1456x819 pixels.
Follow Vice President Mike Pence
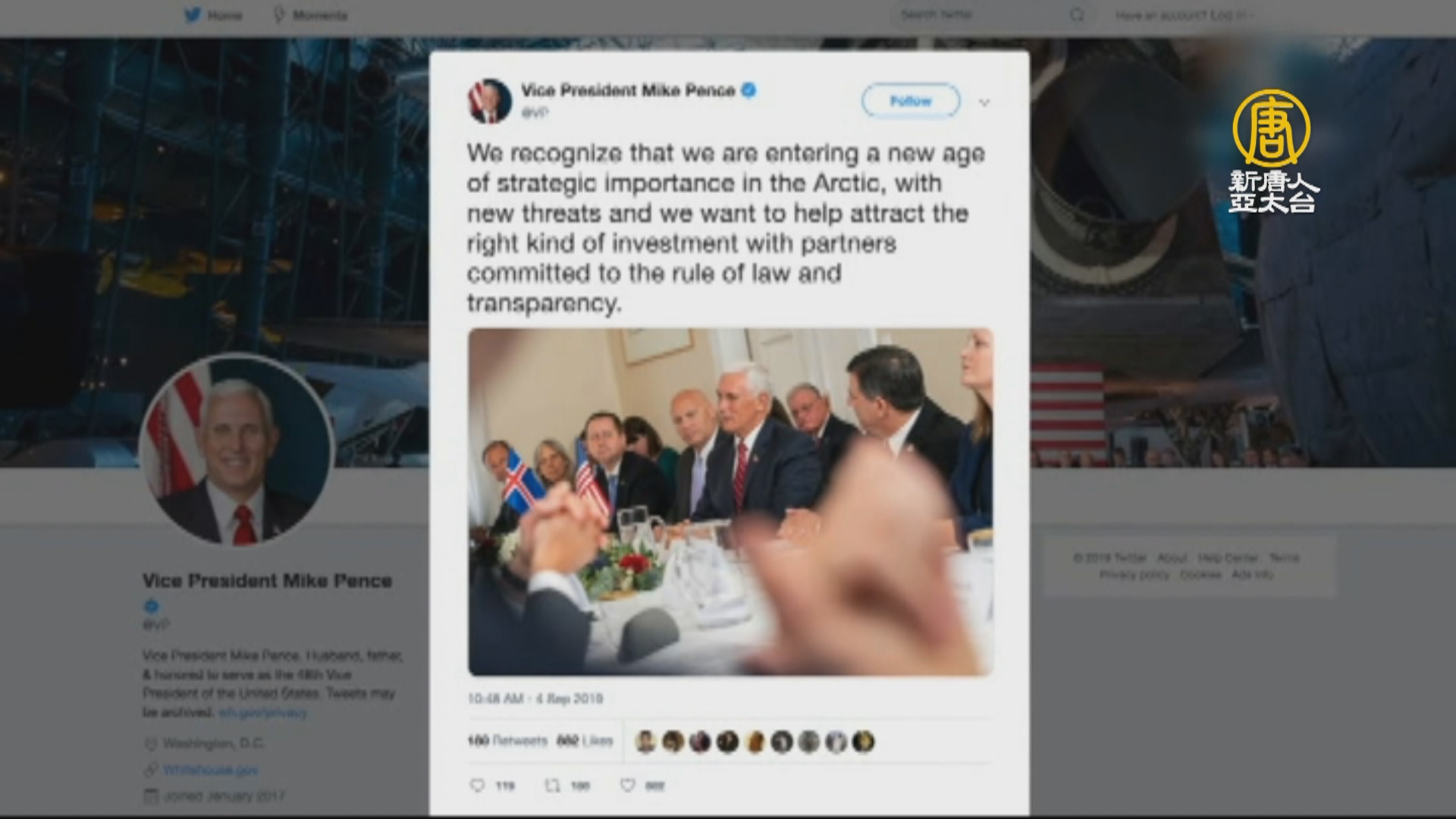tap(911, 101)
